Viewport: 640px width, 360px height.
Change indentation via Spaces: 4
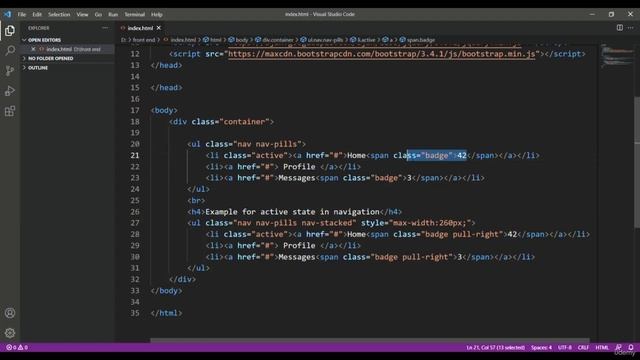541,347
